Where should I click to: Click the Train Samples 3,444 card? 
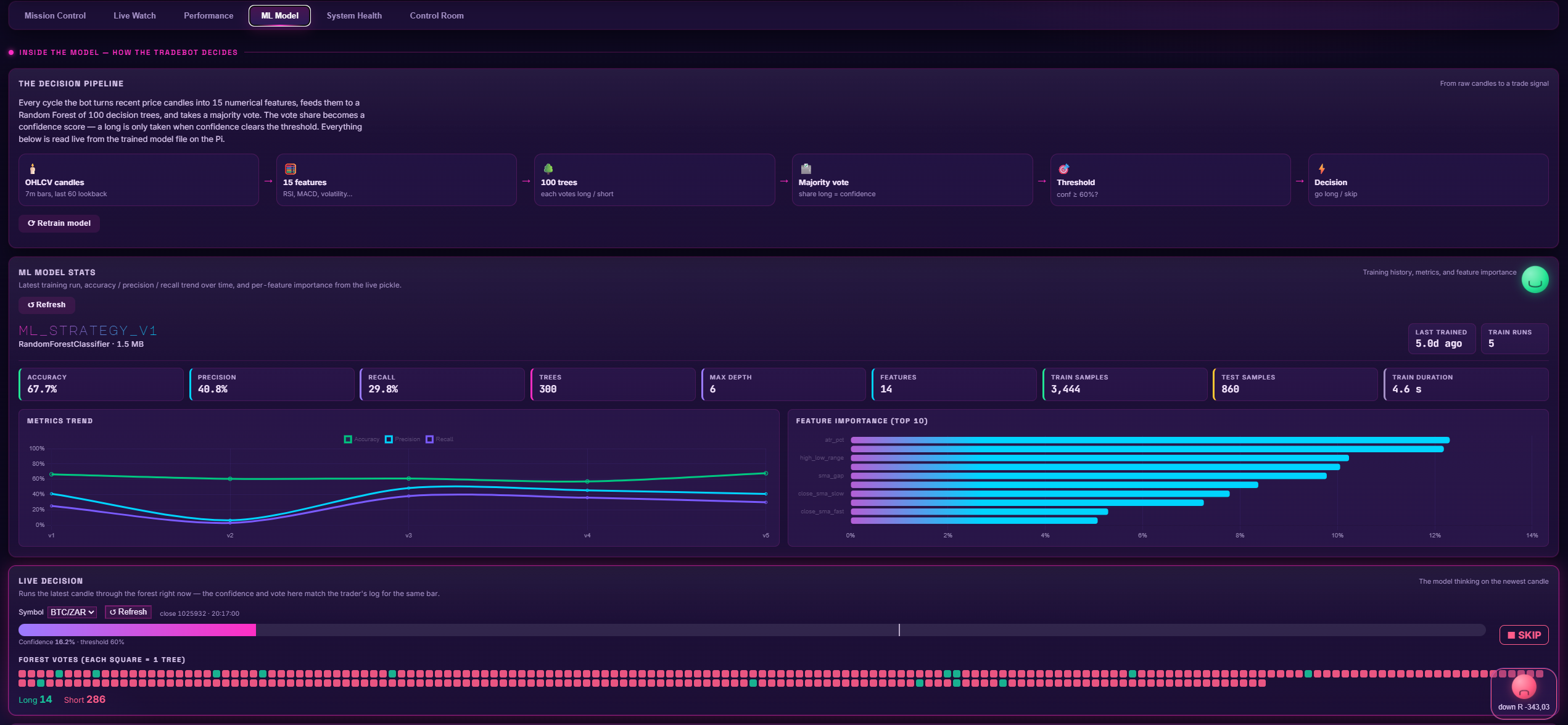pyautogui.click(x=1124, y=384)
